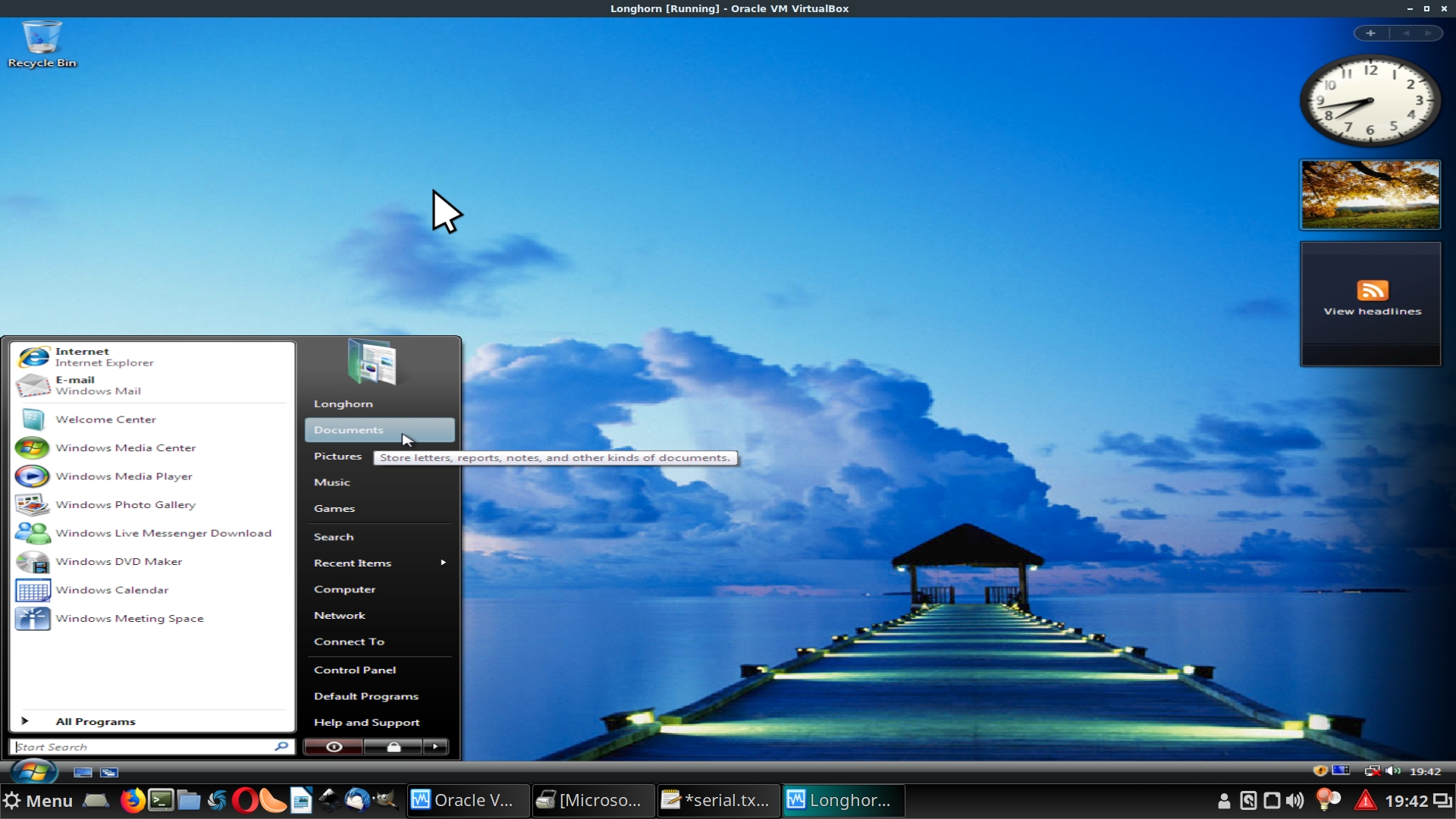The height and width of the screenshot is (819, 1456).
Task: Click the host volume speaker tray icon
Action: (1295, 801)
